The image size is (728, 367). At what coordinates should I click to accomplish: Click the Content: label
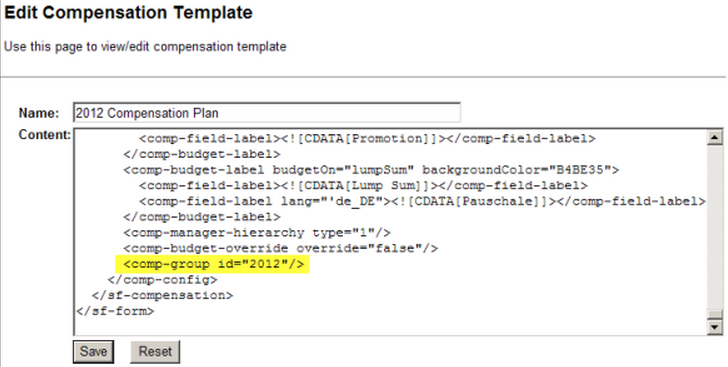click(45, 135)
